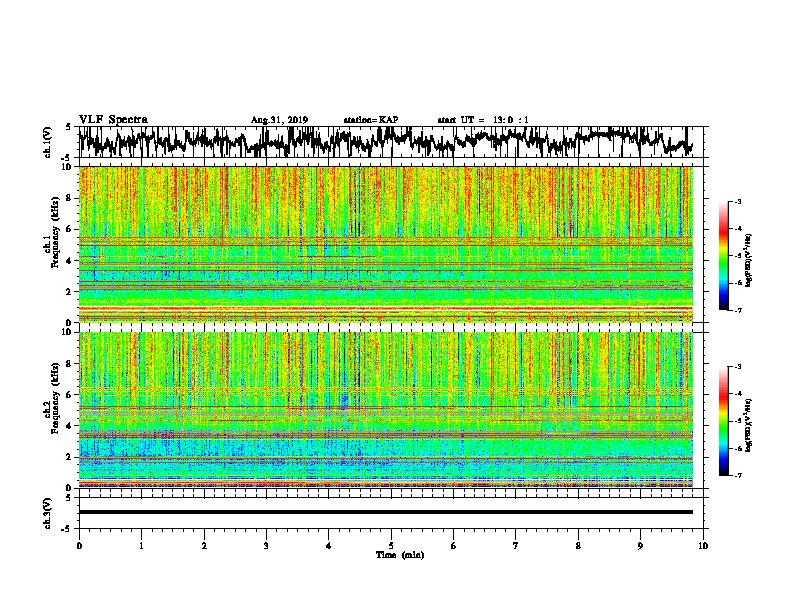Click time tick label "0" on the Time axis
792x612 pixels.
[x=79, y=546]
